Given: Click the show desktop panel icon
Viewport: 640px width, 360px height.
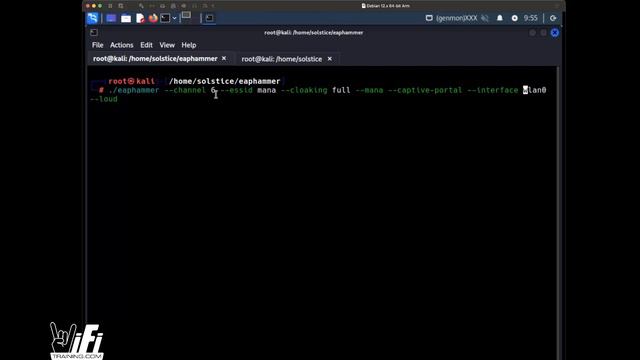Looking at the screenshot, I should coord(111,18).
